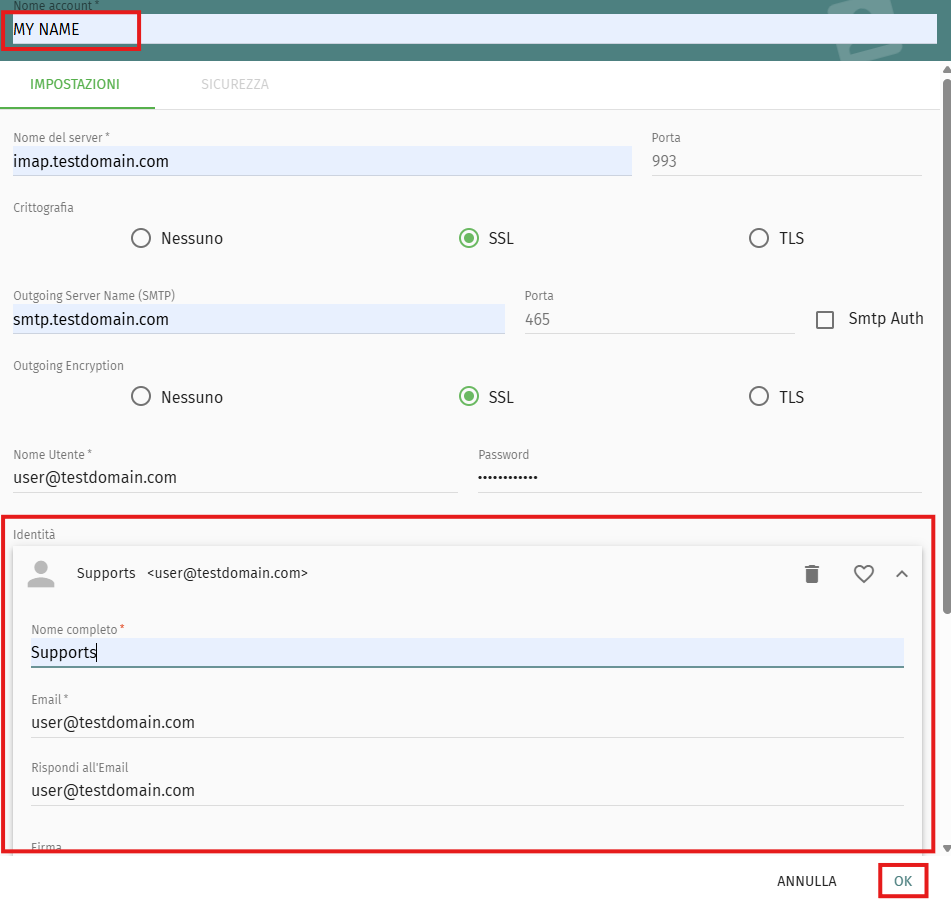Switch to the Sicurezza tab
This screenshot has height=903, width=951.
click(234, 85)
